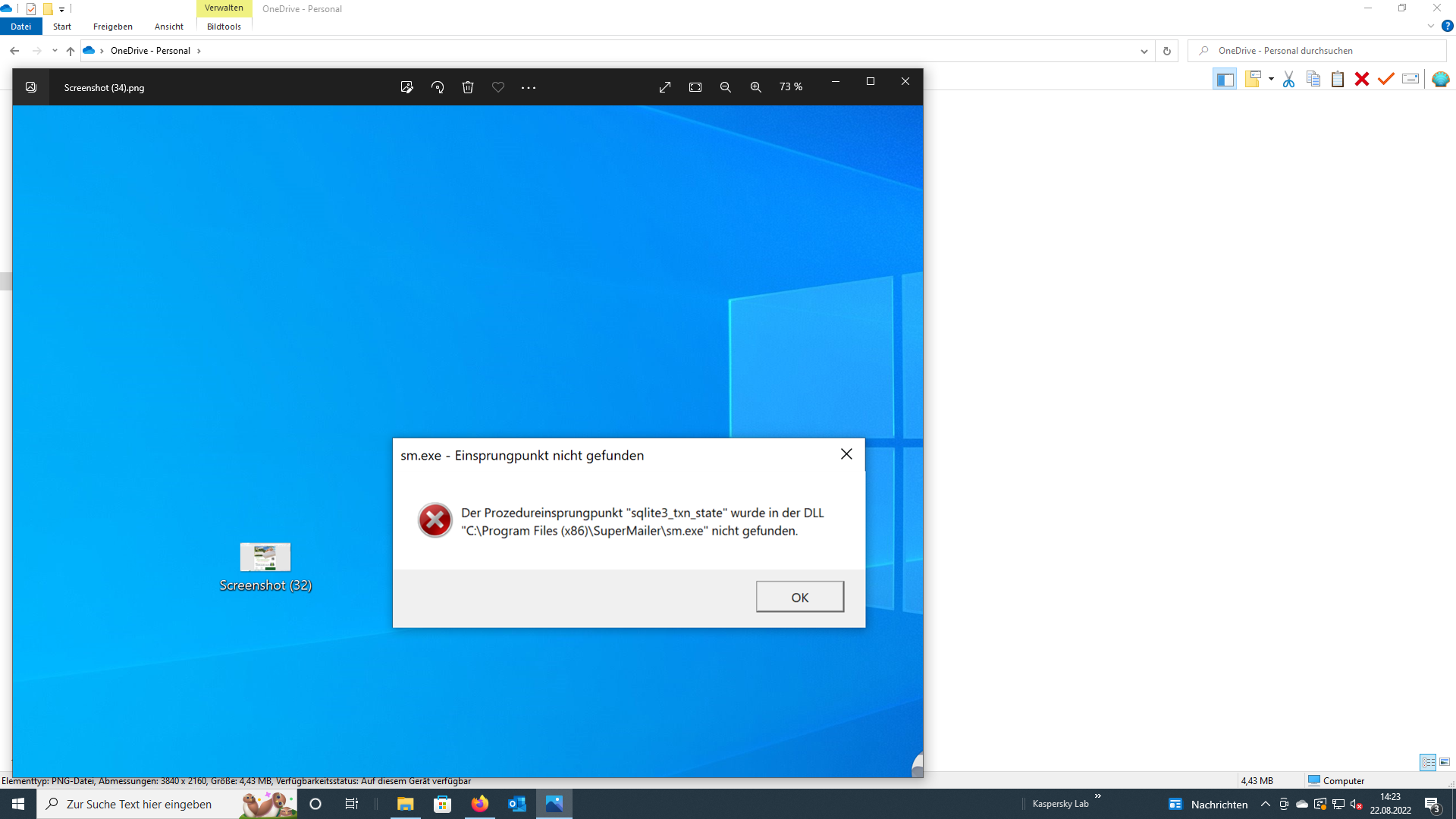This screenshot has width=1456, height=819.
Task: Click the Copy icon in Explorer toolbar
Action: click(x=1313, y=79)
